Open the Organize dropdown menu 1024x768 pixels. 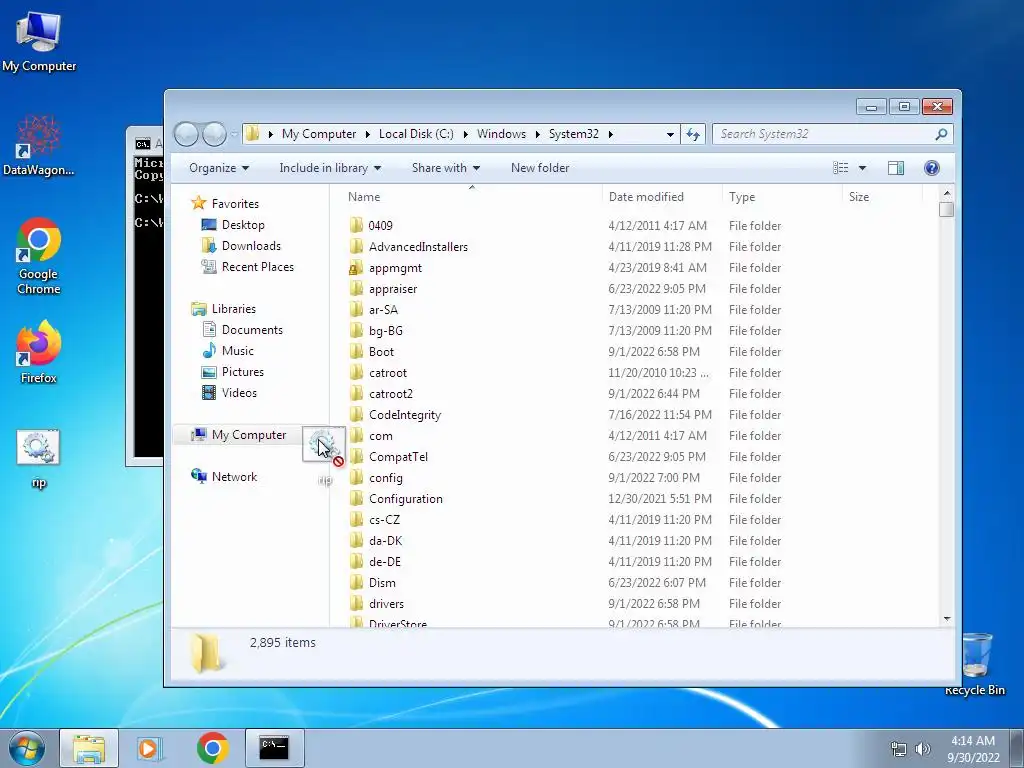(x=219, y=168)
